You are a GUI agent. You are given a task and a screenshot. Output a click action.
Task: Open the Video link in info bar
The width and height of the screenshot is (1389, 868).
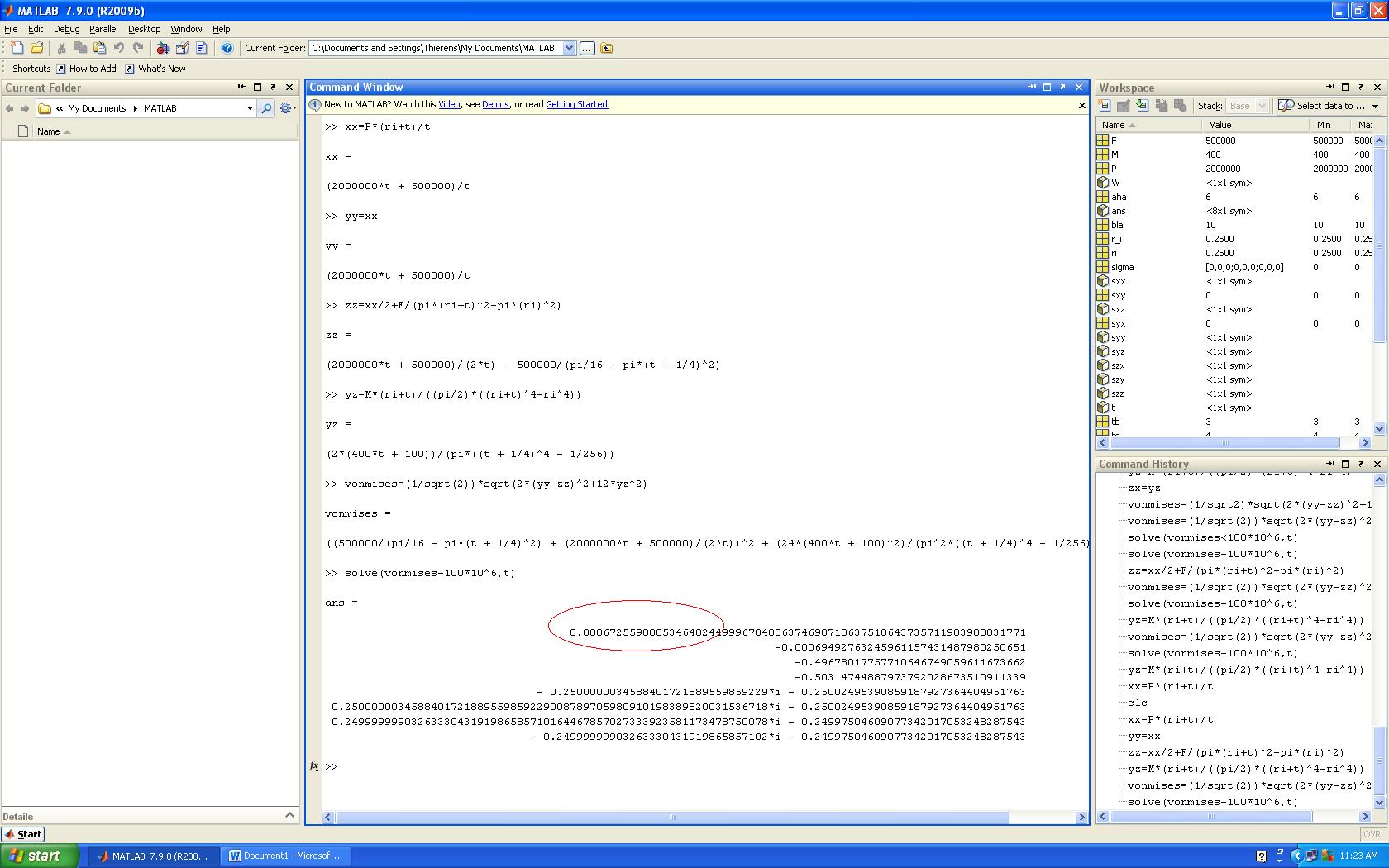click(449, 104)
